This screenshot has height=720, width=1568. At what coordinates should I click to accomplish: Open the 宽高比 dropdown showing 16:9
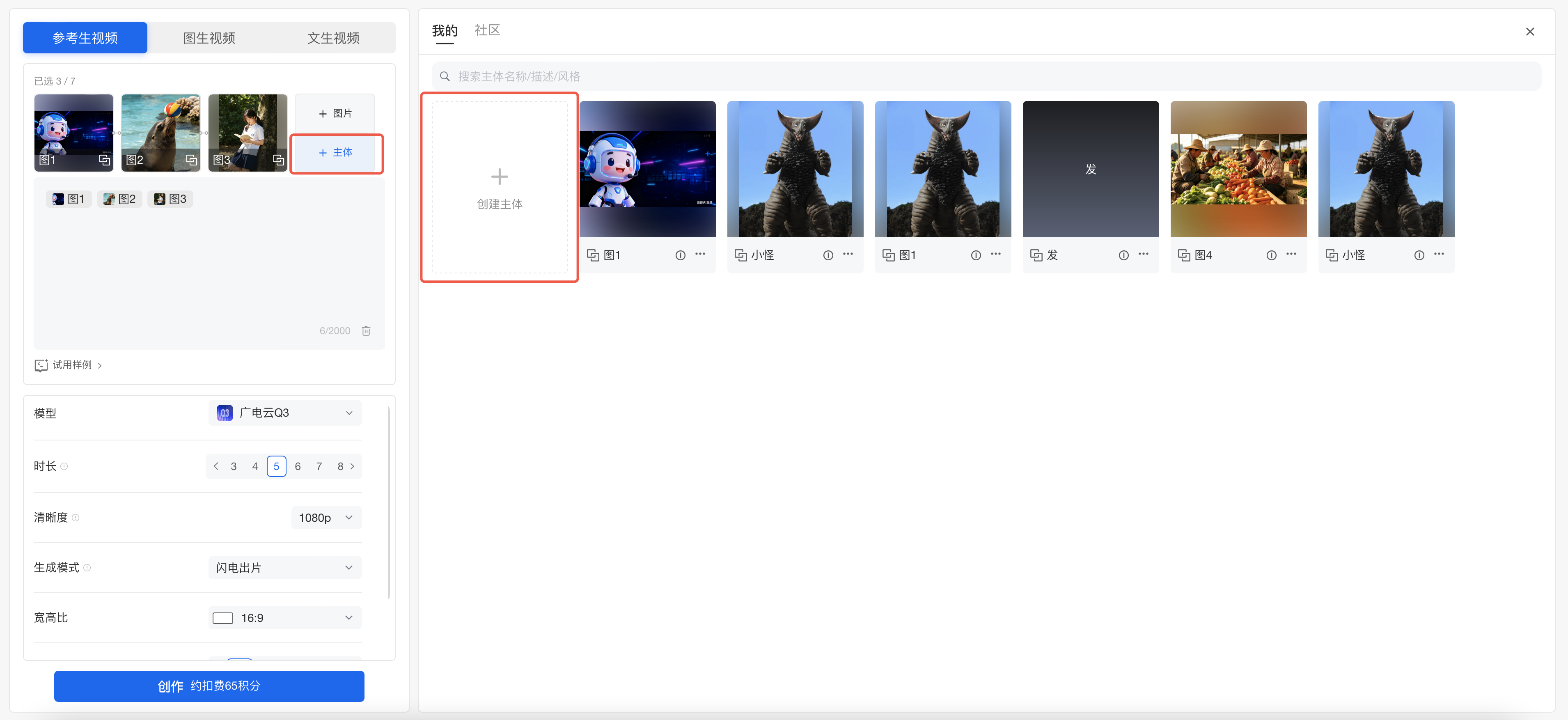coord(285,618)
